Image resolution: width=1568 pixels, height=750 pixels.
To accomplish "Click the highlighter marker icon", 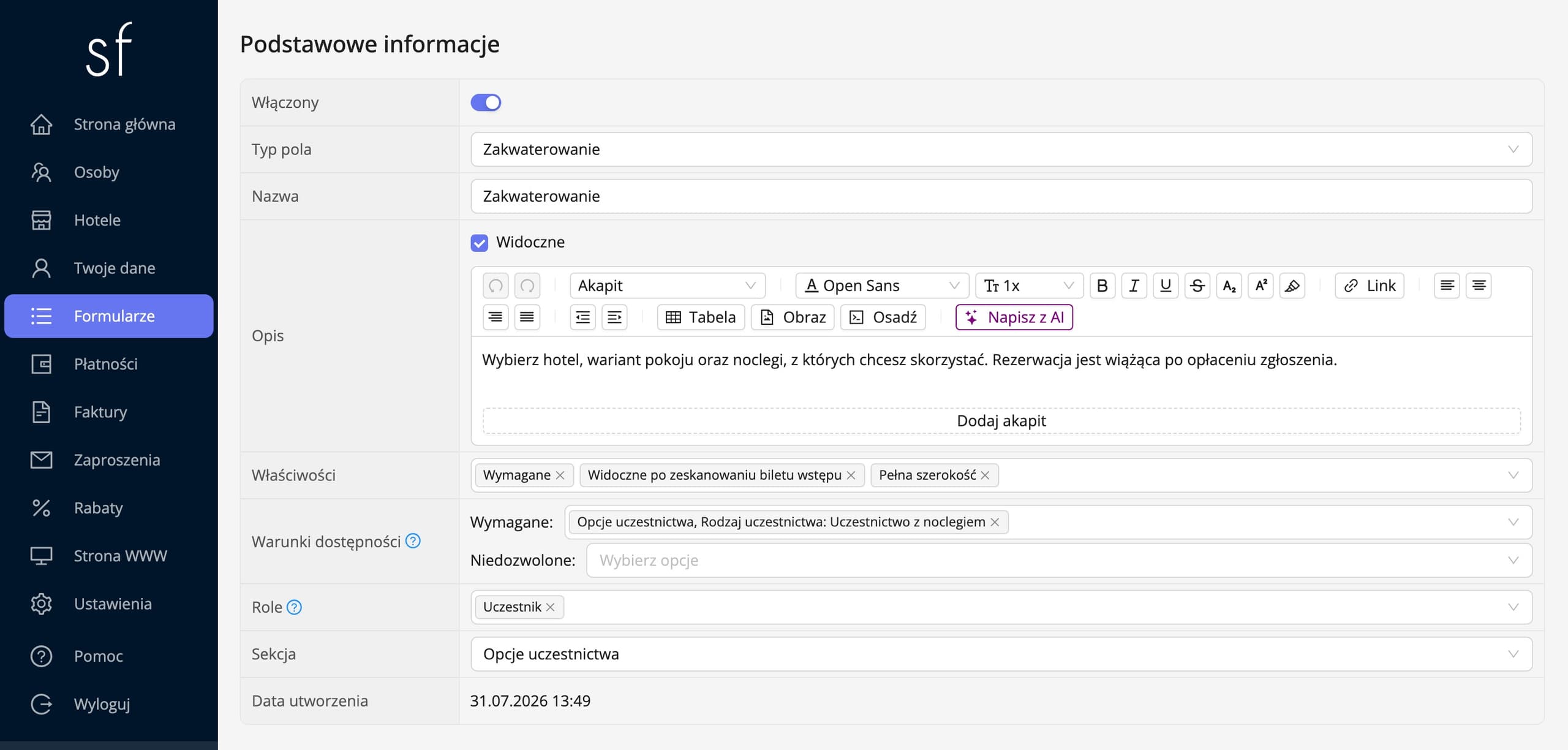I will coord(1292,286).
